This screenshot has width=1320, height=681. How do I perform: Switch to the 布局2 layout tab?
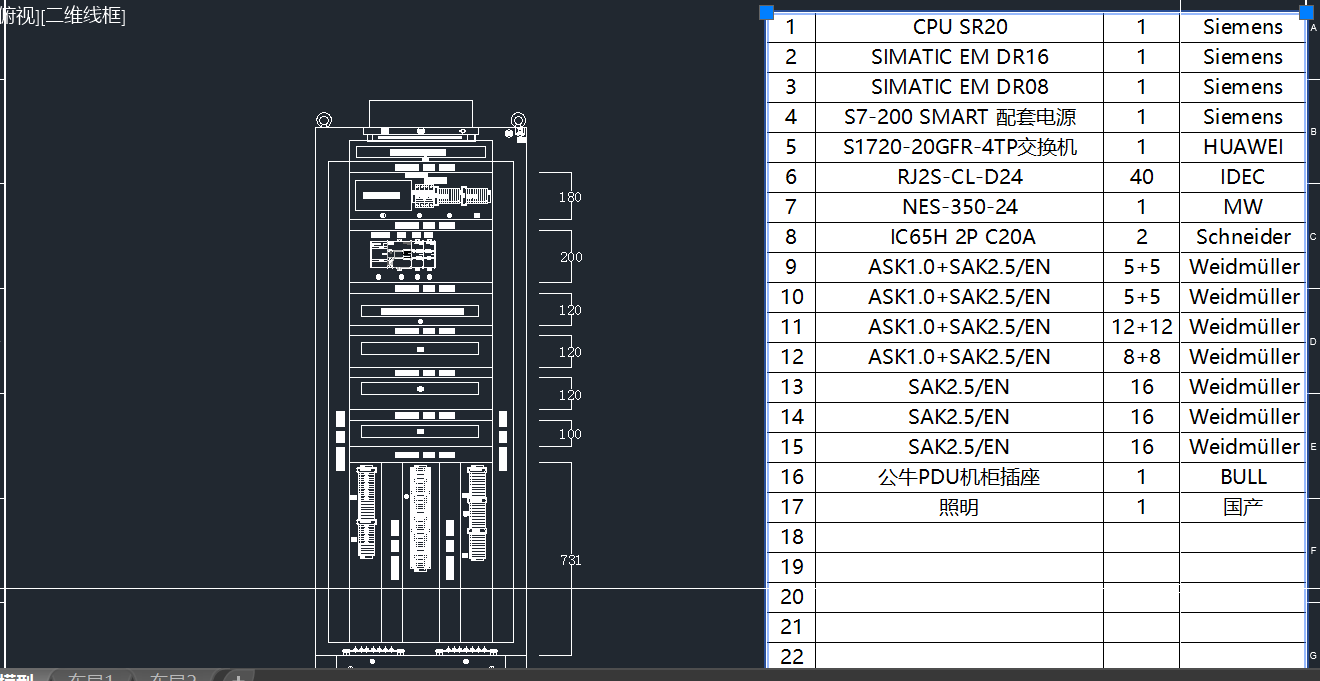[x=173, y=678]
